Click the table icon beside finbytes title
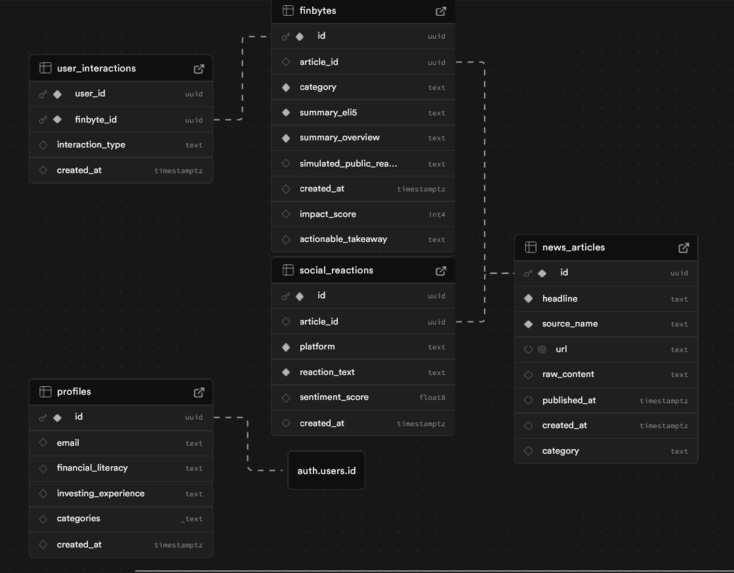The height and width of the screenshot is (573, 734). coord(288,10)
